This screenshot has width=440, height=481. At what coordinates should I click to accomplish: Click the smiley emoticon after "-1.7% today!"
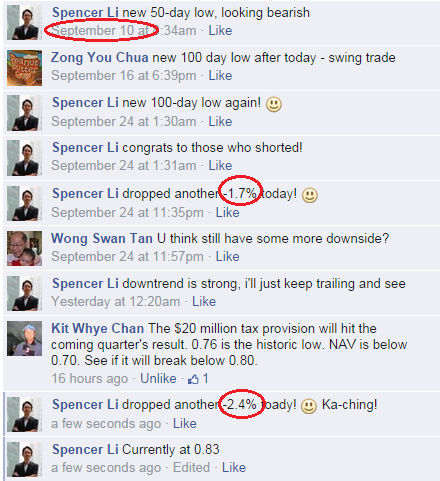pos(310,195)
